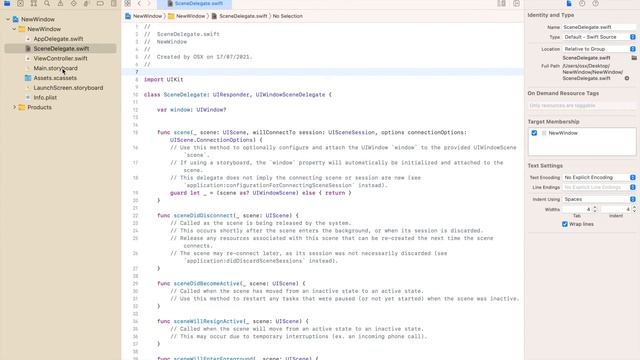Open the related items grid menu

128,3
